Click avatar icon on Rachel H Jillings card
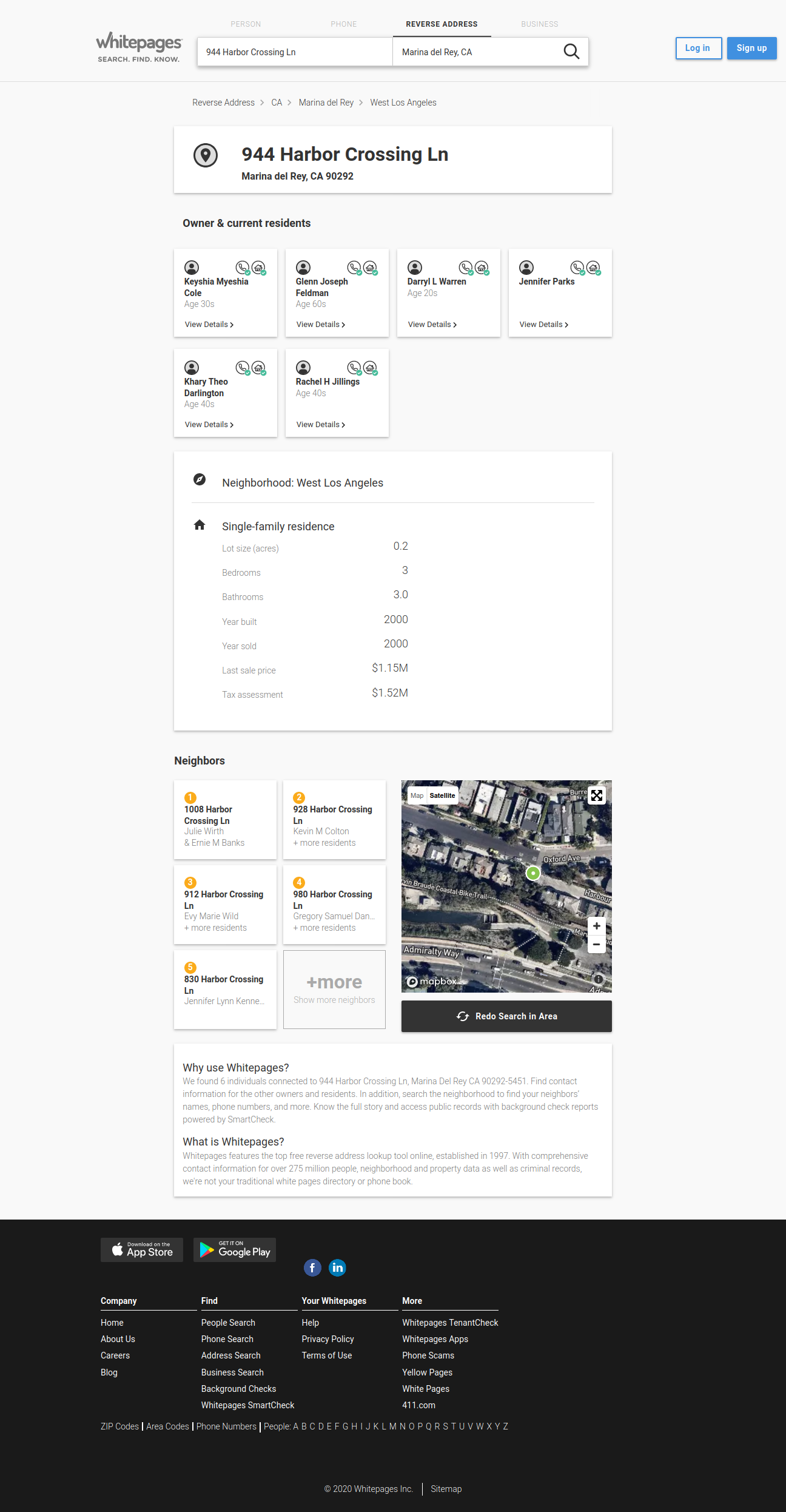This screenshot has height=1512, width=786. pos(303,368)
